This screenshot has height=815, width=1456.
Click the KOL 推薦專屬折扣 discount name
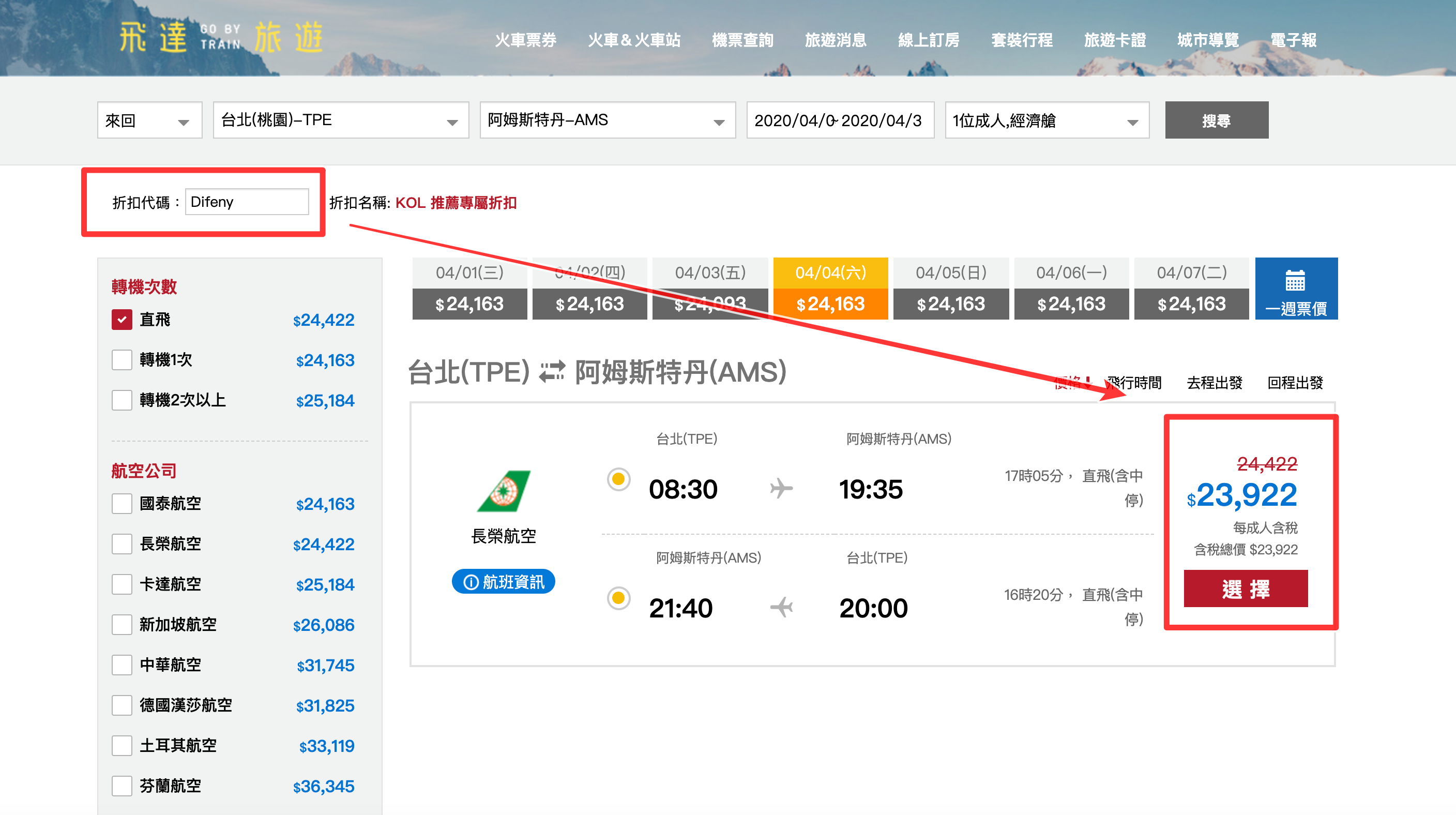point(456,202)
